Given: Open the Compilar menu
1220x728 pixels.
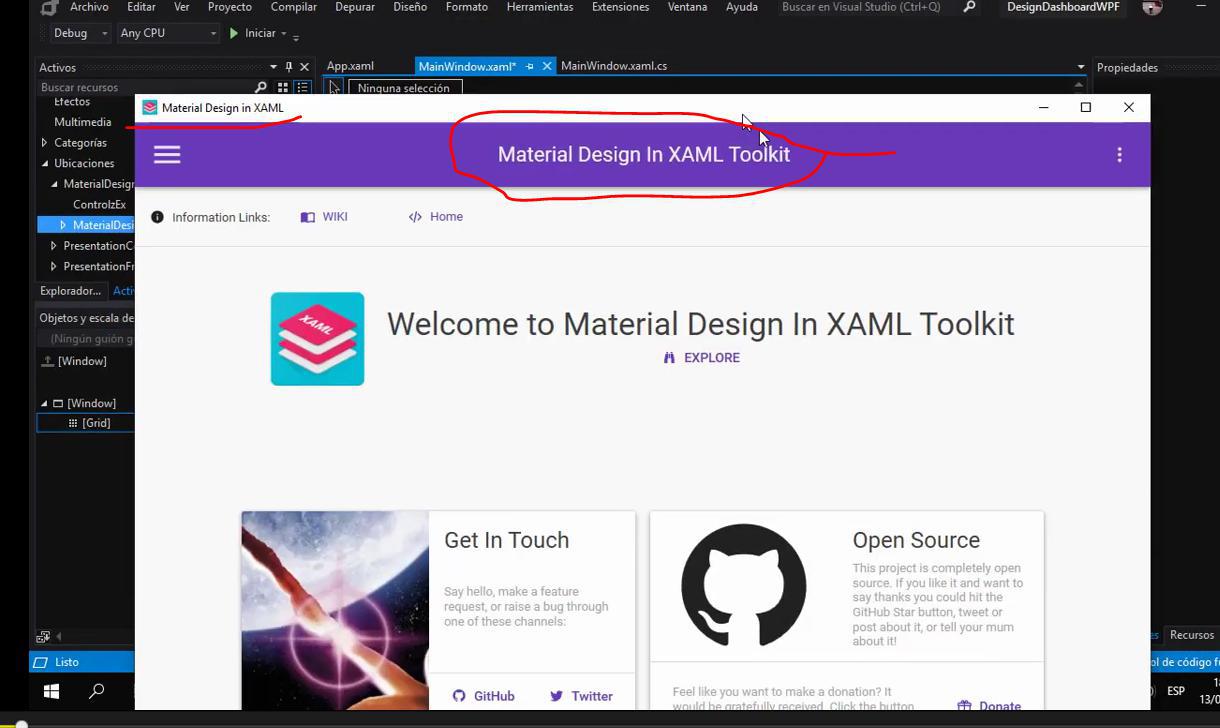Looking at the screenshot, I should point(294,7).
